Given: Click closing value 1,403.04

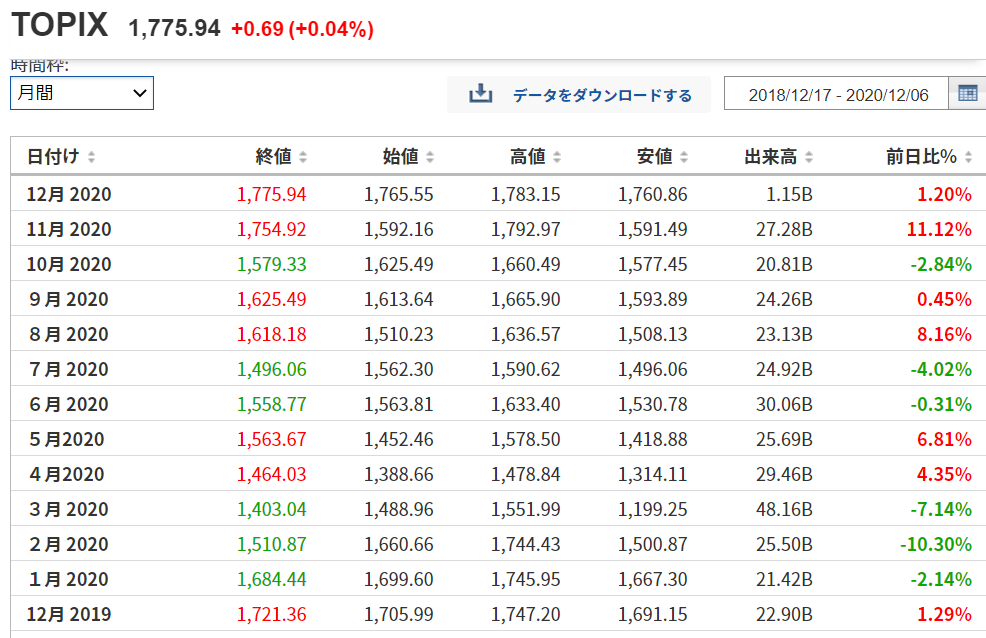Looking at the screenshot, I should point(272,509).
